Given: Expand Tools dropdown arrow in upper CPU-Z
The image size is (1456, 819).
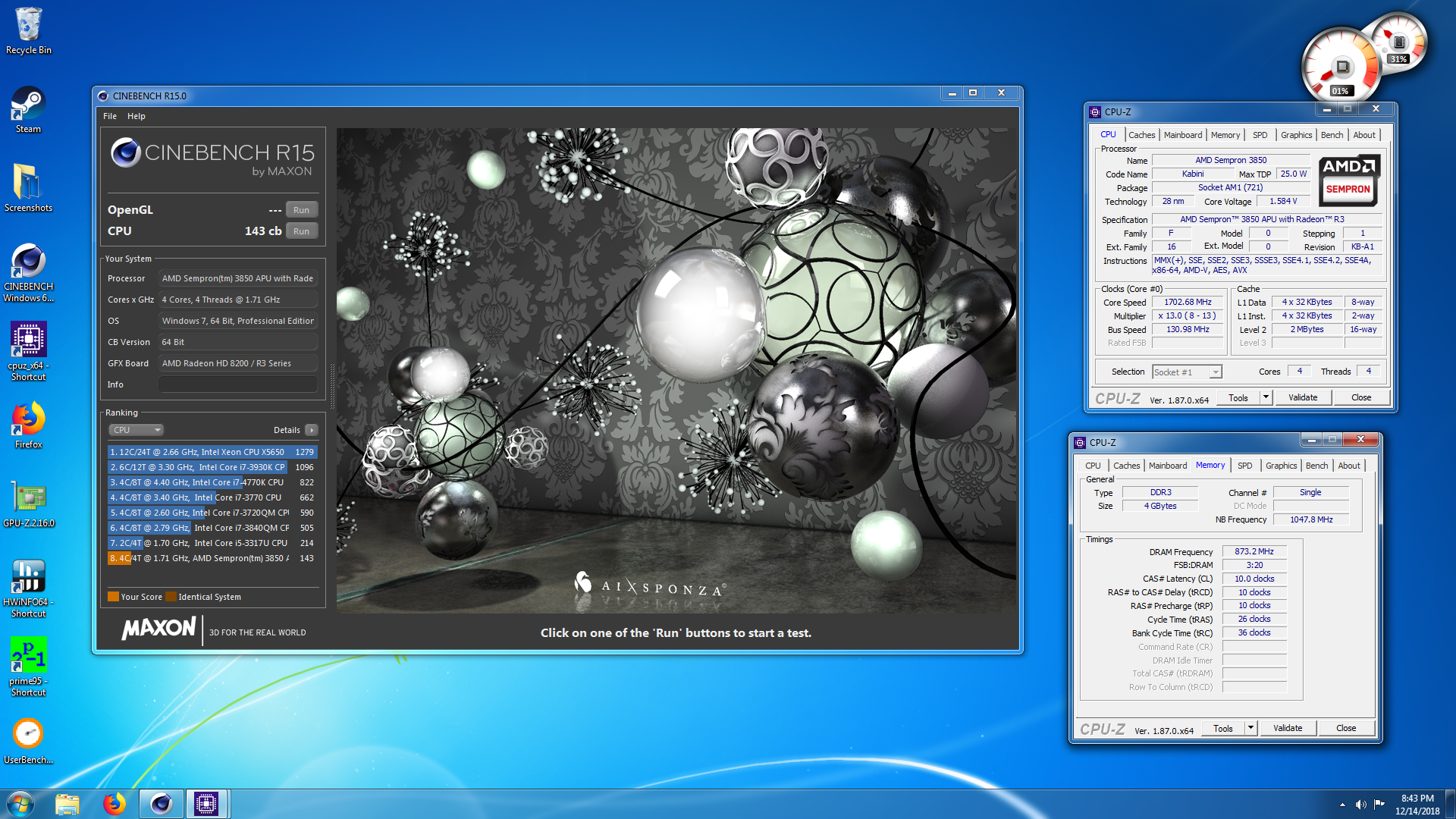Looking at the screenshot, I should 1266,397.
